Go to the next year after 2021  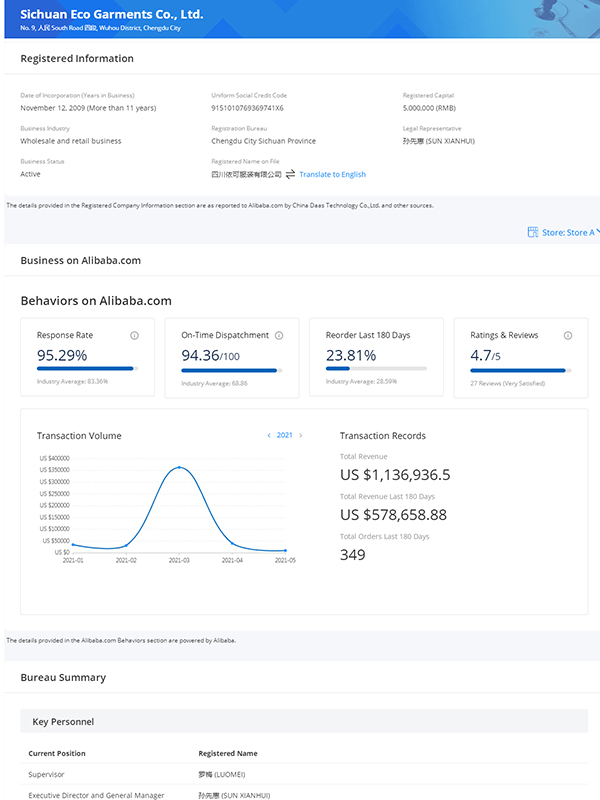click(301, 435)
